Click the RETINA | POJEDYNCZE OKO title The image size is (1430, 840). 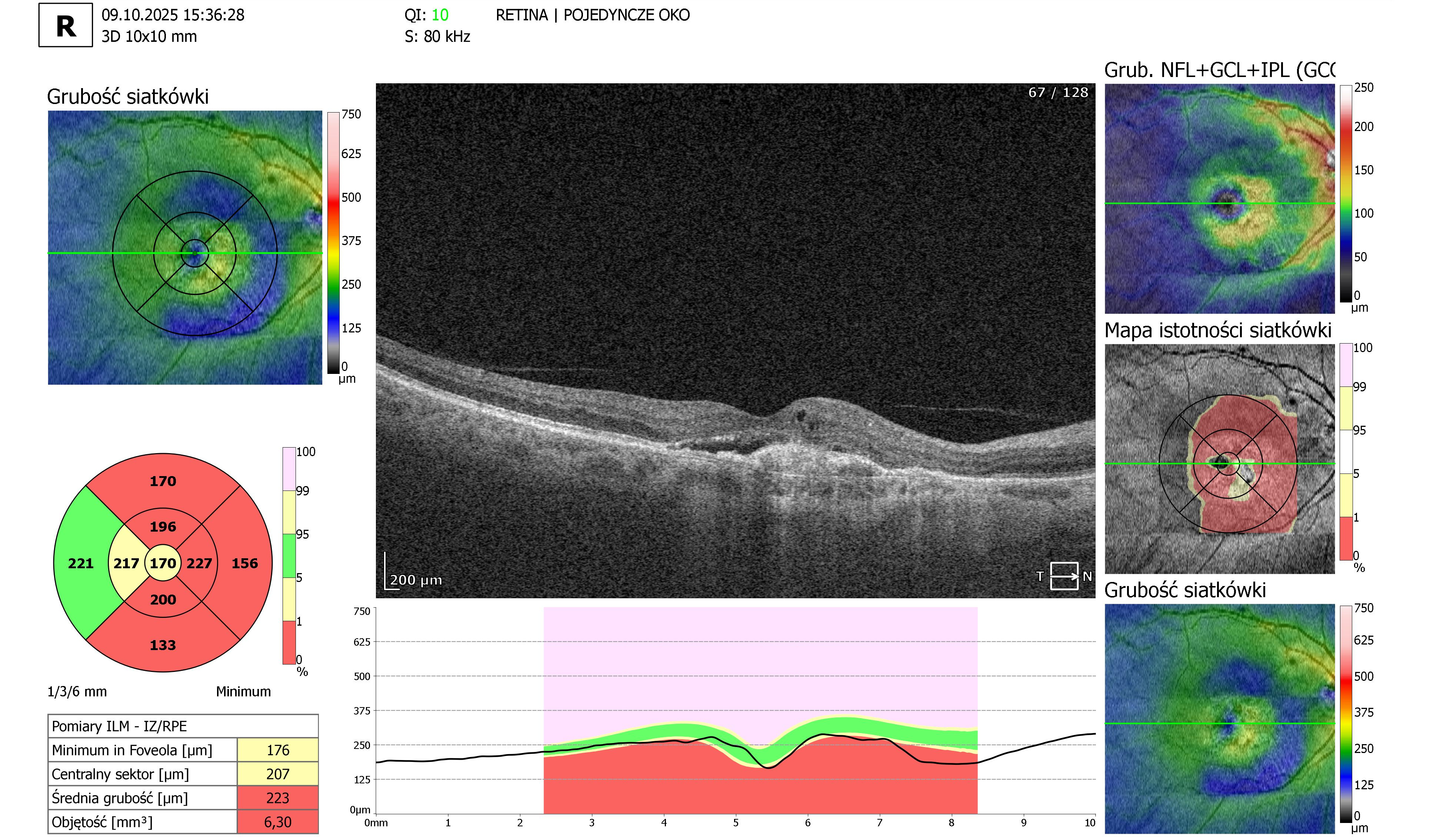(593, 15)
